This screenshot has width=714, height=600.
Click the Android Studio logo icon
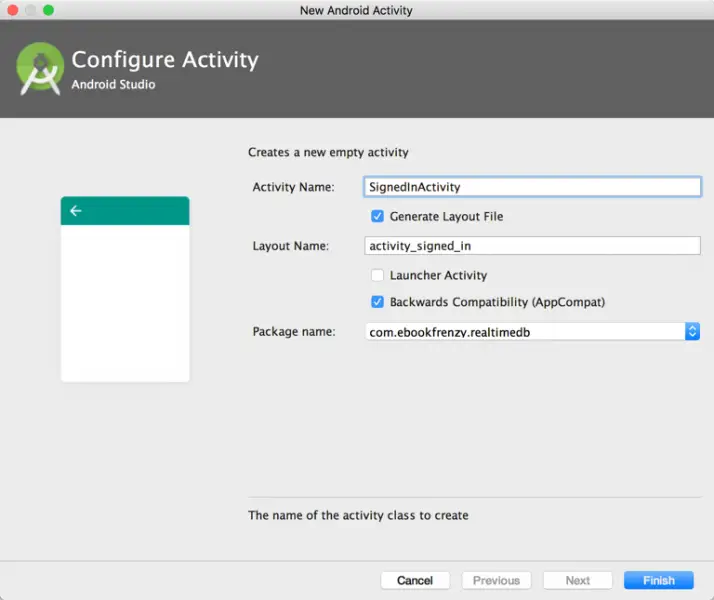click(40, 68)
